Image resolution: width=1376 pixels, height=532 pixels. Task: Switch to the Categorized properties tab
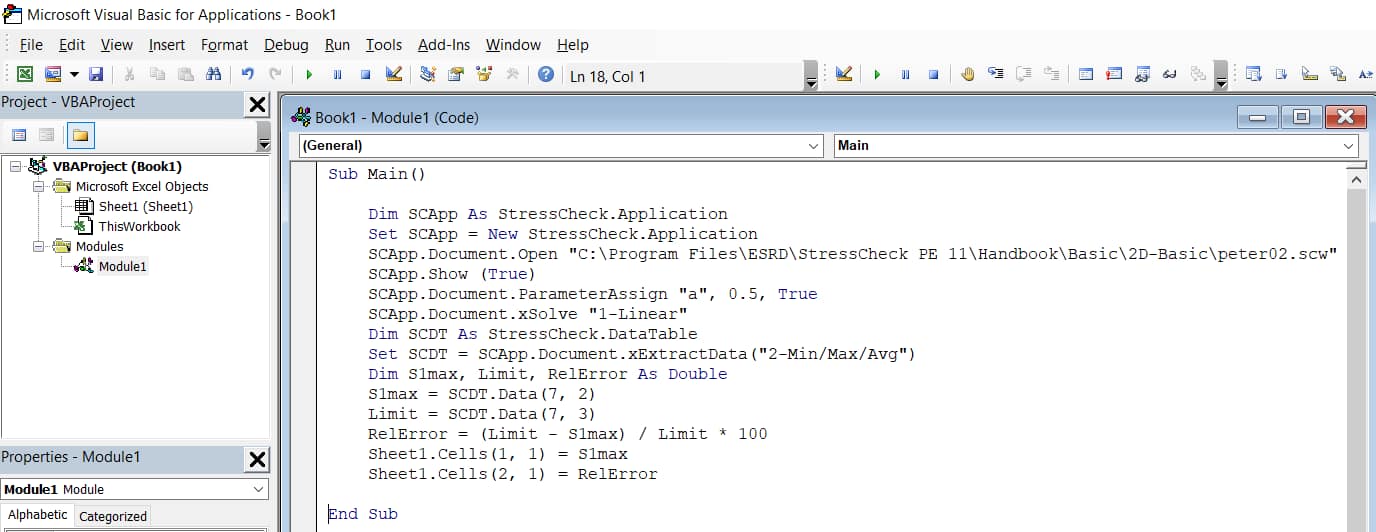pyautogui.click(x=113, y=516)
